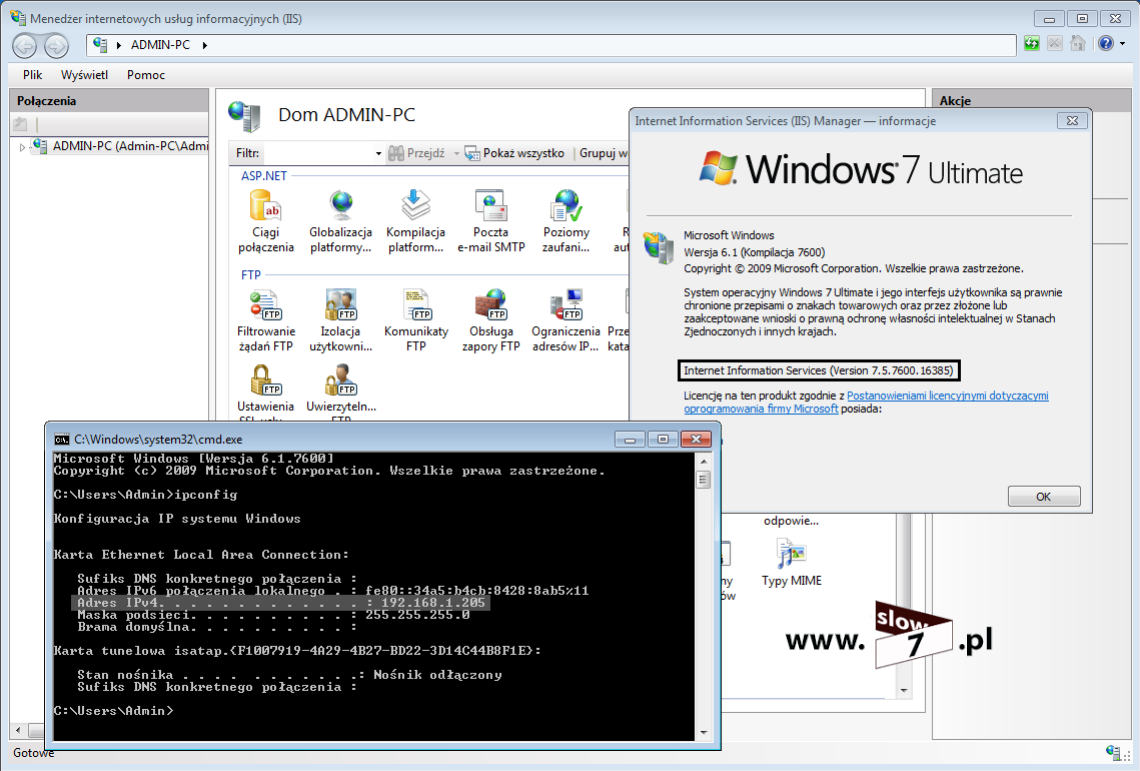Click the IIS Manager title bar icon
Viewport: 1140px width, 771px height.
pos(18,17)
